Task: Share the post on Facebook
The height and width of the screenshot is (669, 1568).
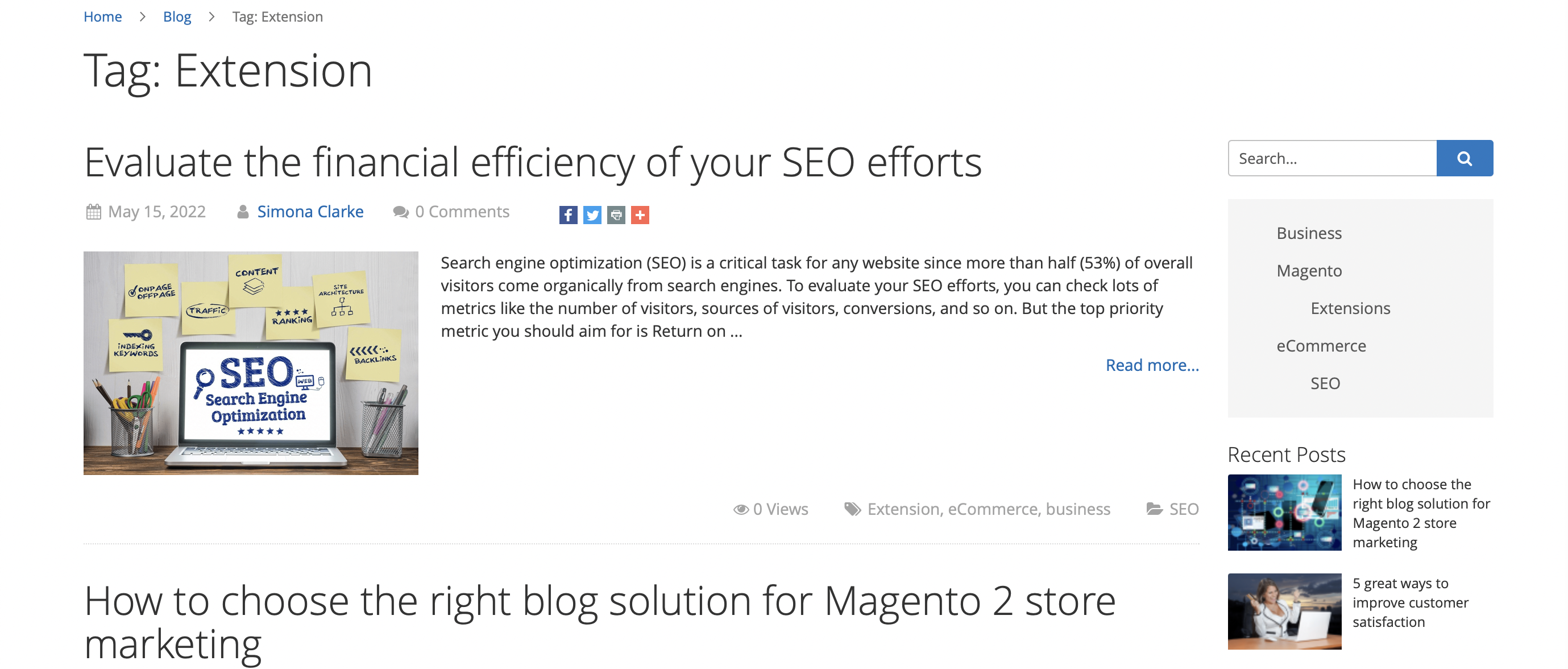Action: coord(568,215)
